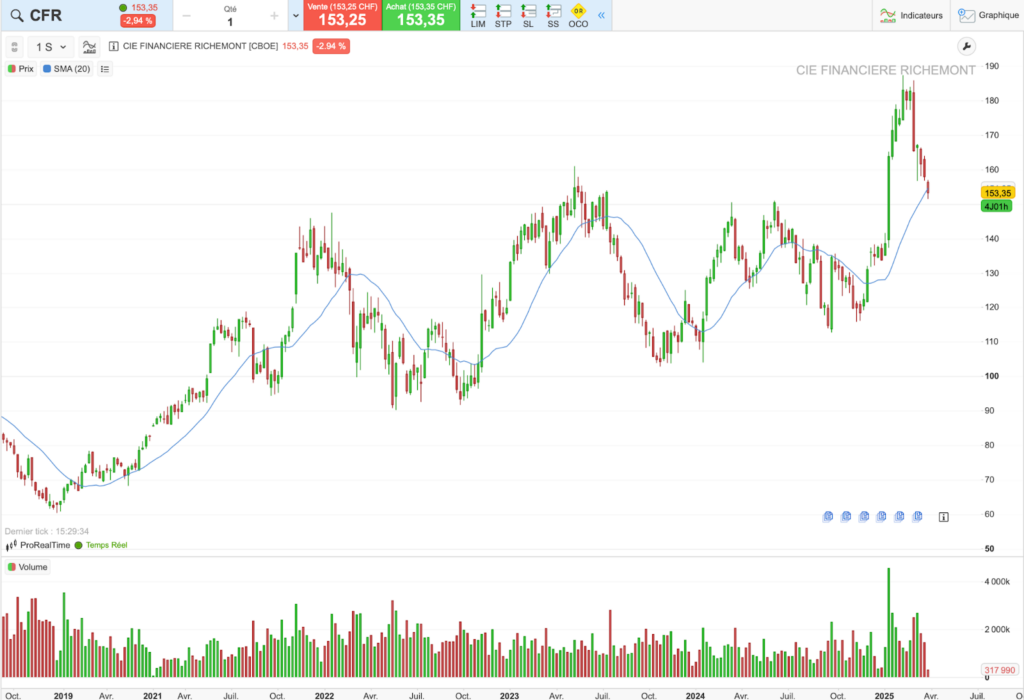Expand the quantity dropdown arrow
The width and height of the screenshot is (1024, 700).
click(296, 16)
